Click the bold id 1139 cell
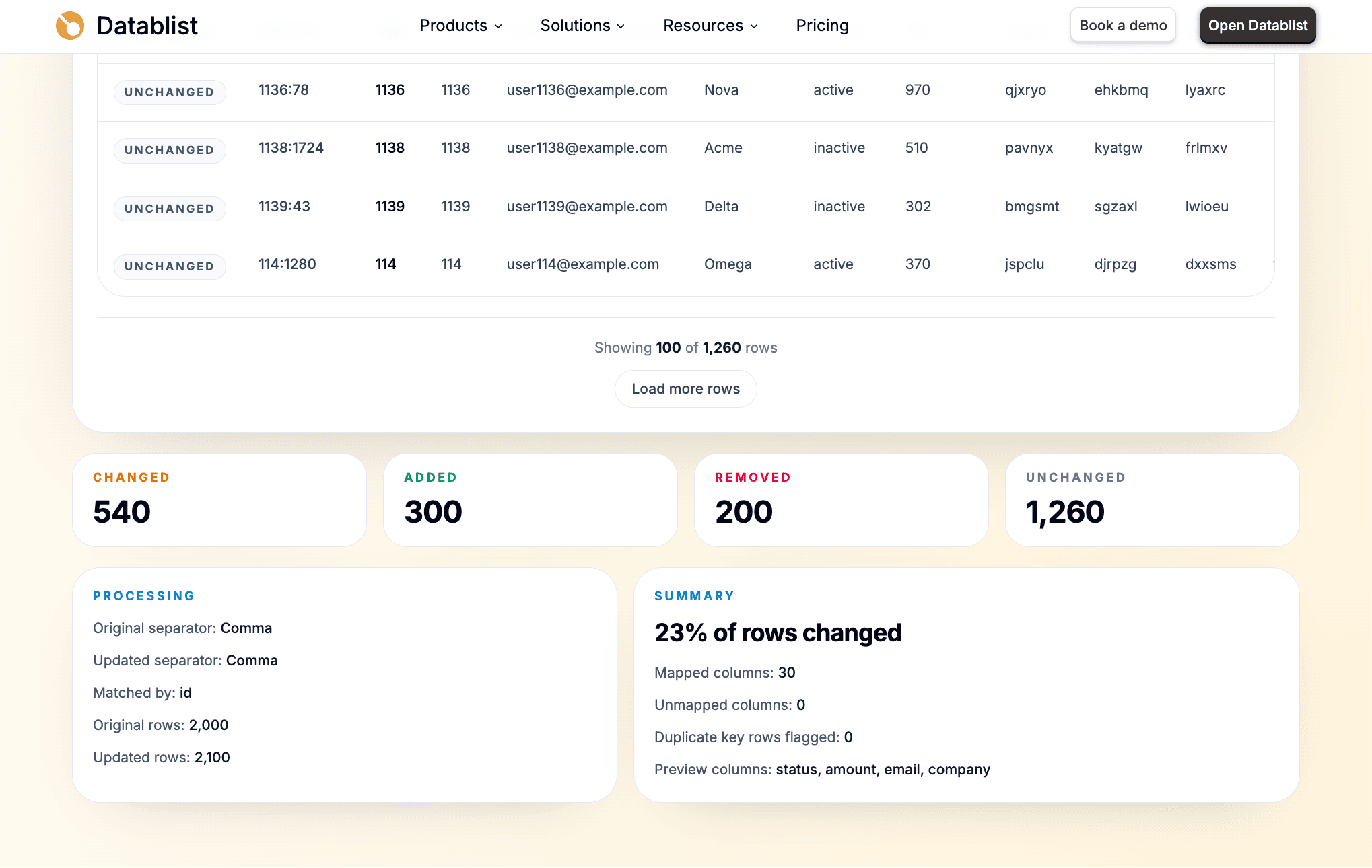The width and height of the screenshot is (1372, 868). pyautogui.click(x=390, y=207)
